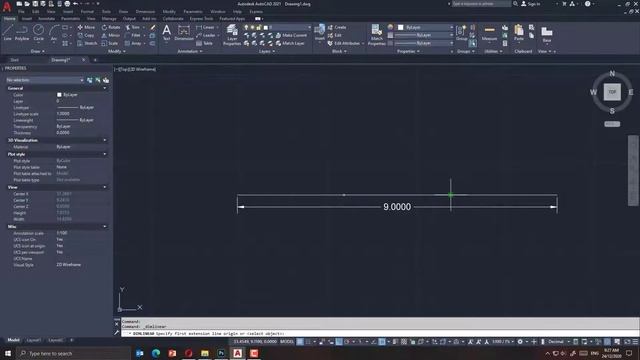
Task: Click Edit Attributes in Block panel
Action: 345,43
